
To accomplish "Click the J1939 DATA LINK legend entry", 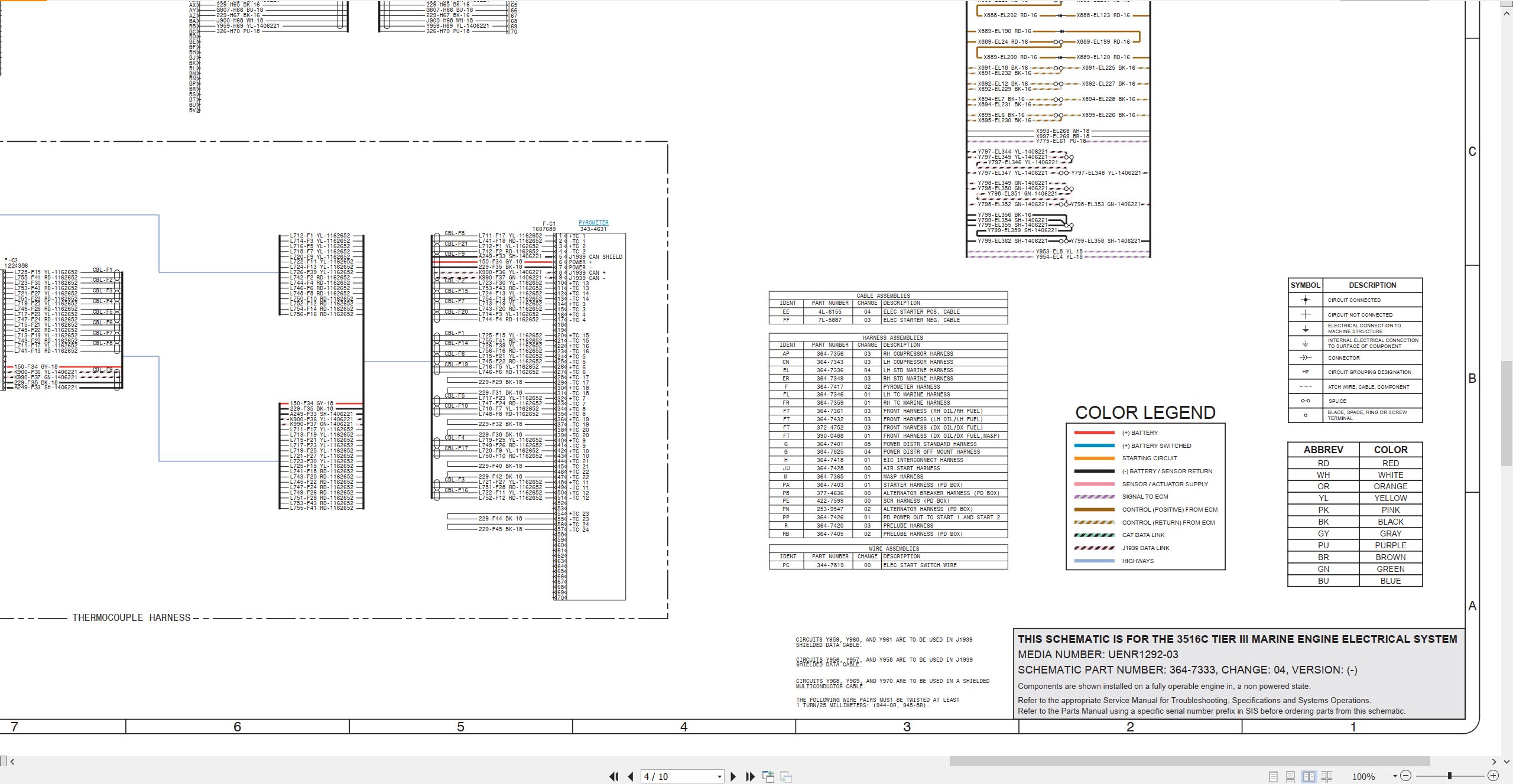I will pos(1145,548).
